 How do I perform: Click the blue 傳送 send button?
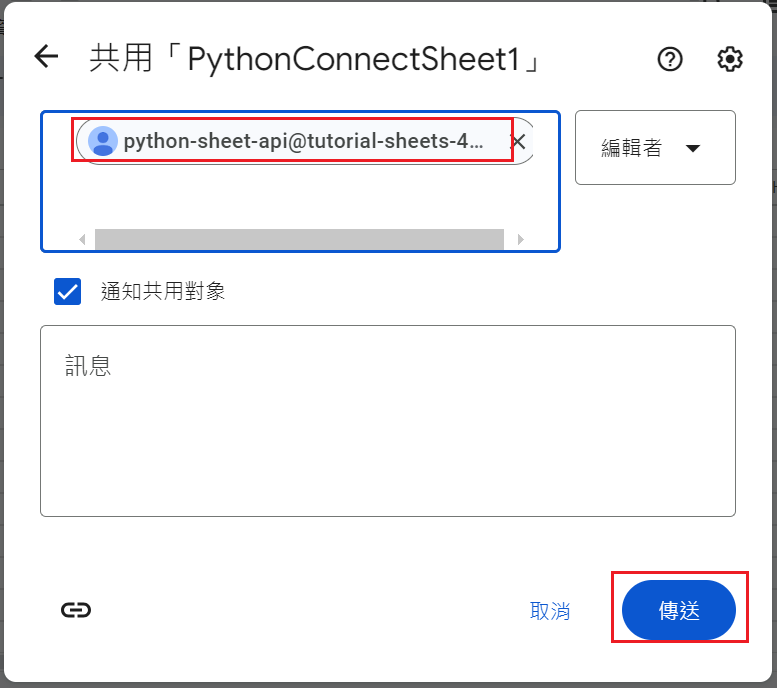pos(678,610)
